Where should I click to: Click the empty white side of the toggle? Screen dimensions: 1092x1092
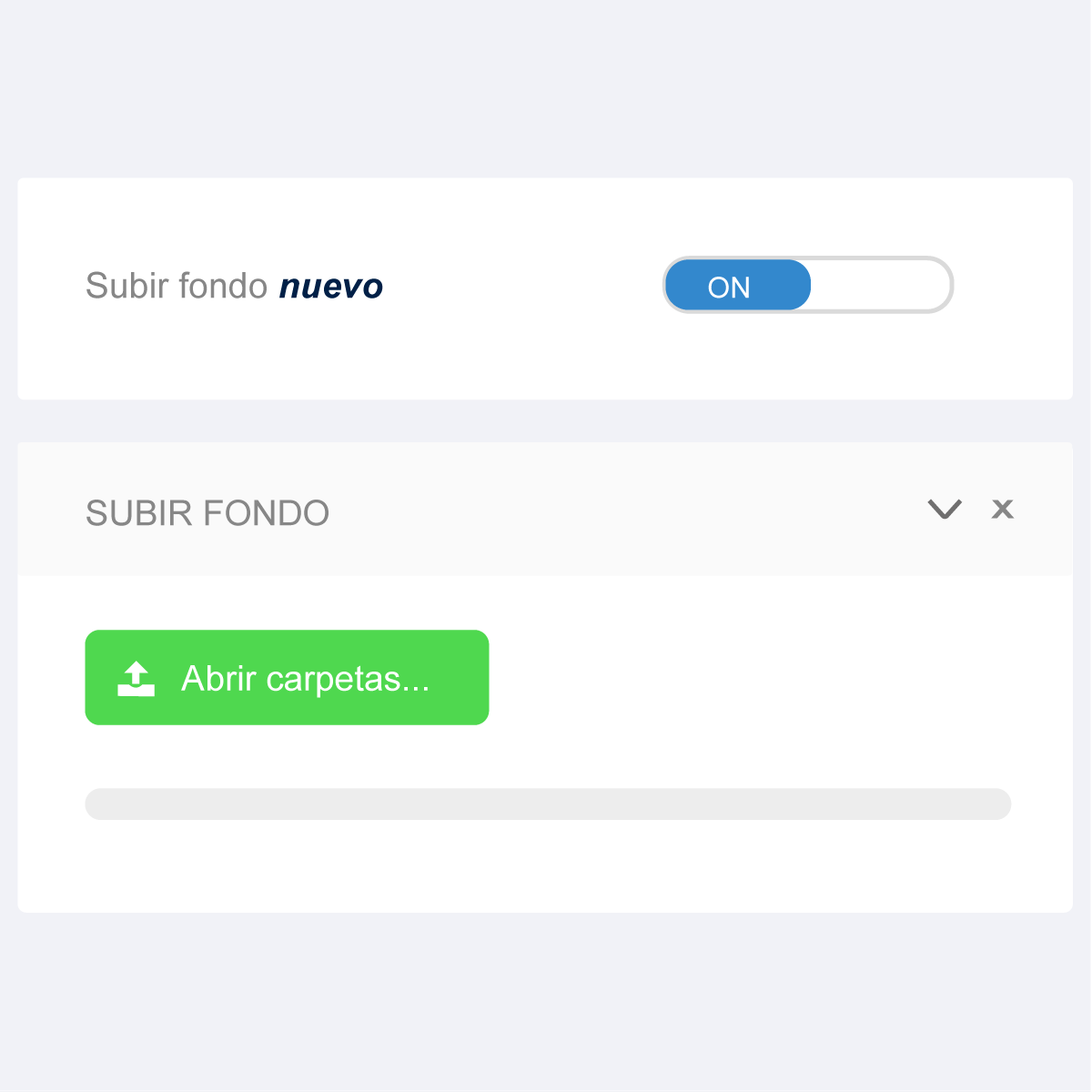click(879, 286)
